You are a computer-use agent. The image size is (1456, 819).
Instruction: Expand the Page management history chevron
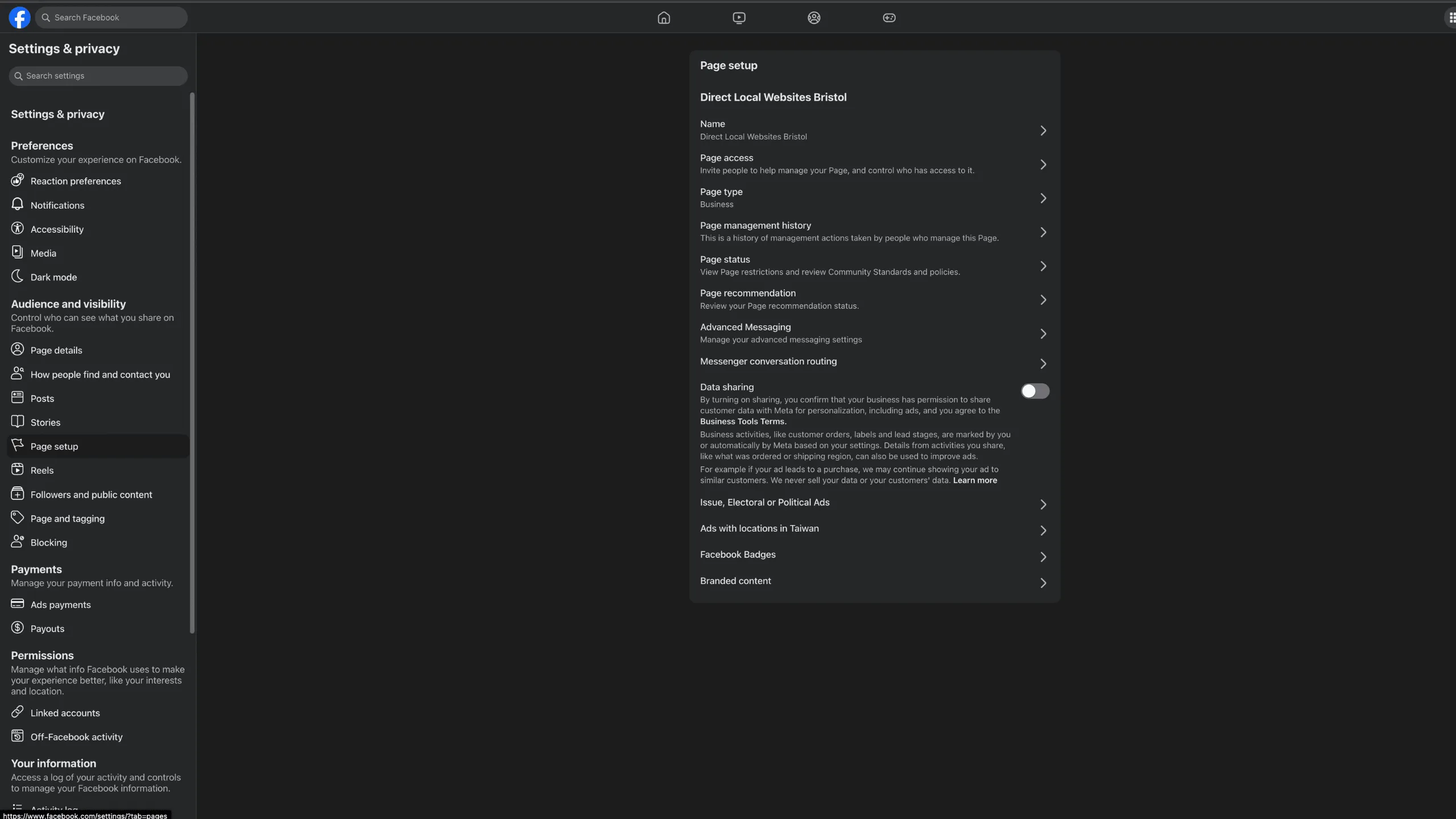point(1043,232)
